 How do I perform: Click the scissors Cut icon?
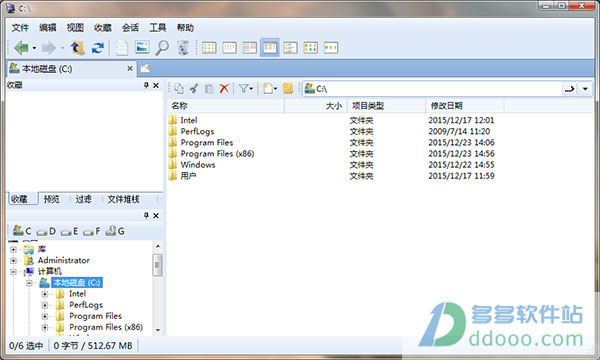(194, 89)
